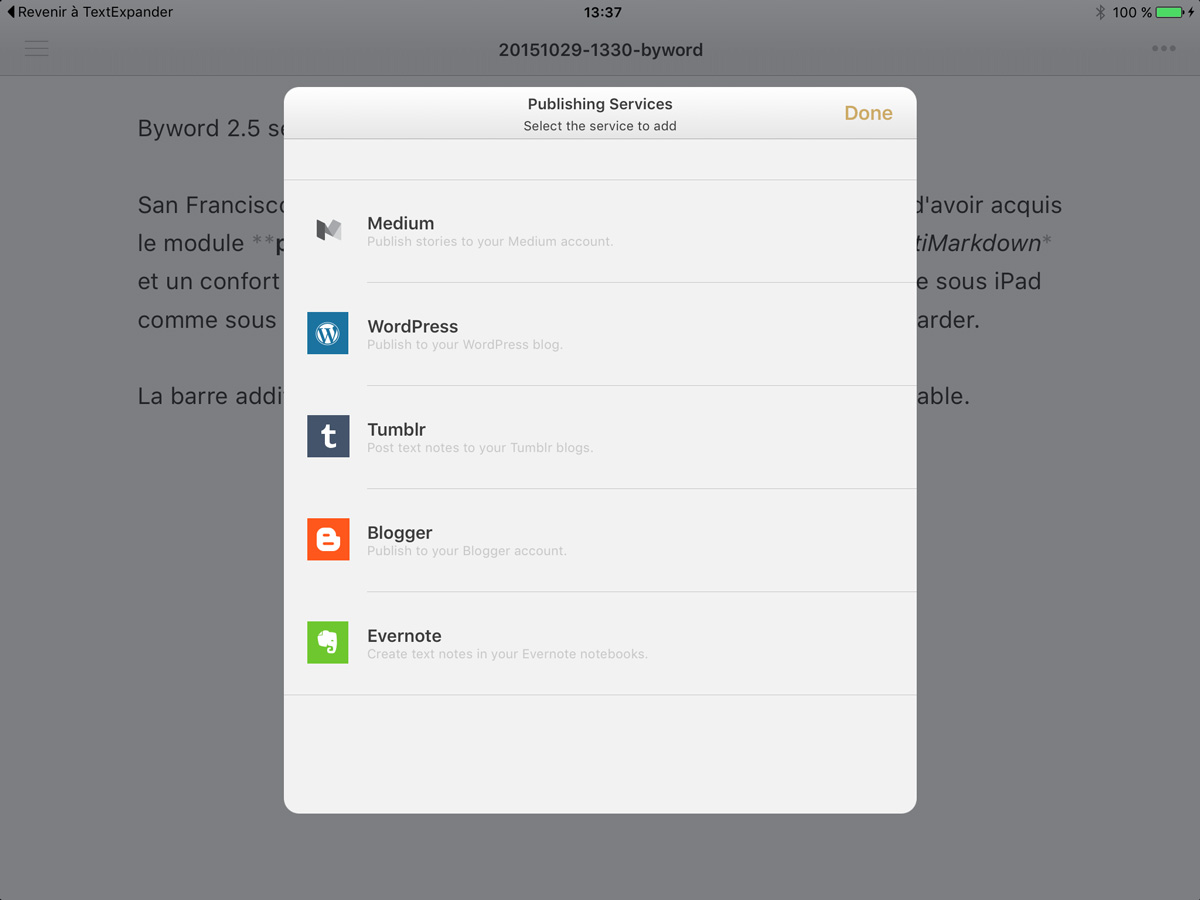Tap the Bluetooth status icon

point(1100,12)
